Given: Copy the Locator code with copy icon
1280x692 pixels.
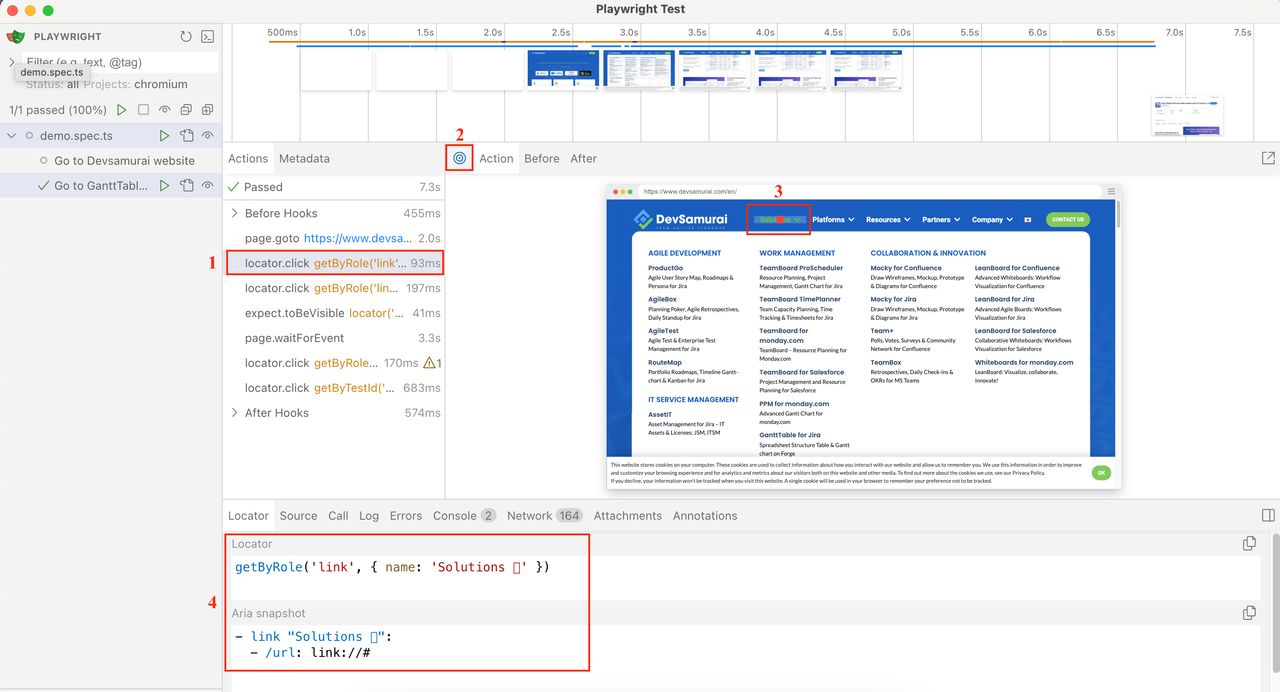Looking at the screenshot, I should (1249, 543).
